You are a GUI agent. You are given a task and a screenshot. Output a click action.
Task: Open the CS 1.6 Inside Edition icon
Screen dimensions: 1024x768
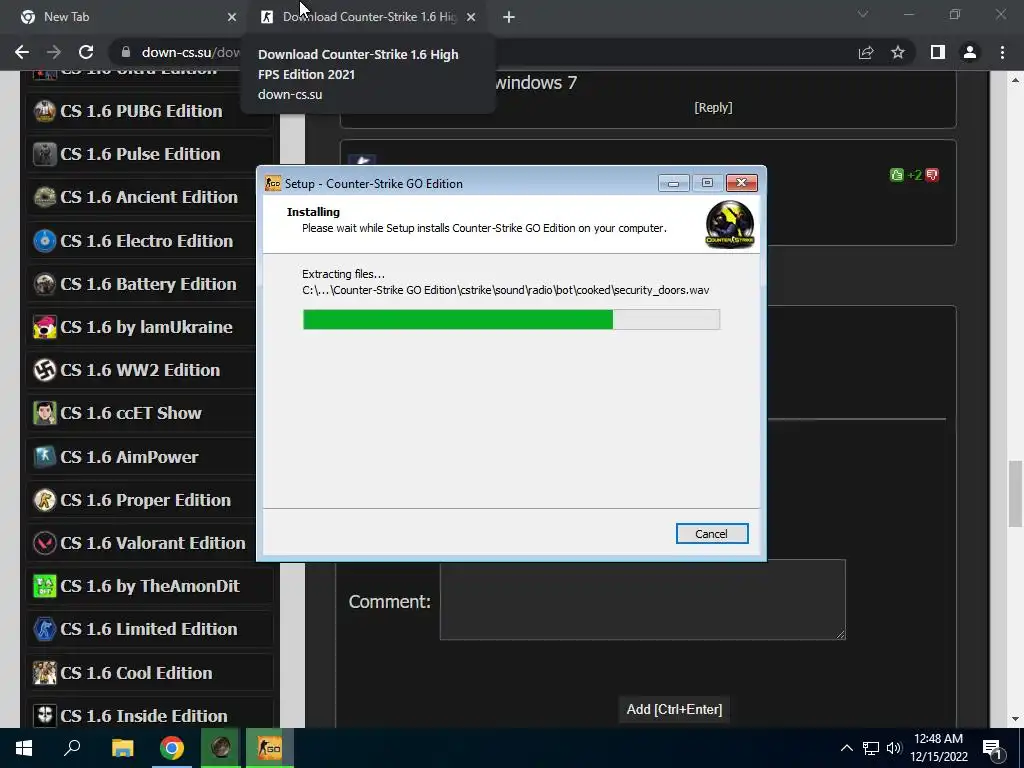pyautogui.click(x=44, y=716)
